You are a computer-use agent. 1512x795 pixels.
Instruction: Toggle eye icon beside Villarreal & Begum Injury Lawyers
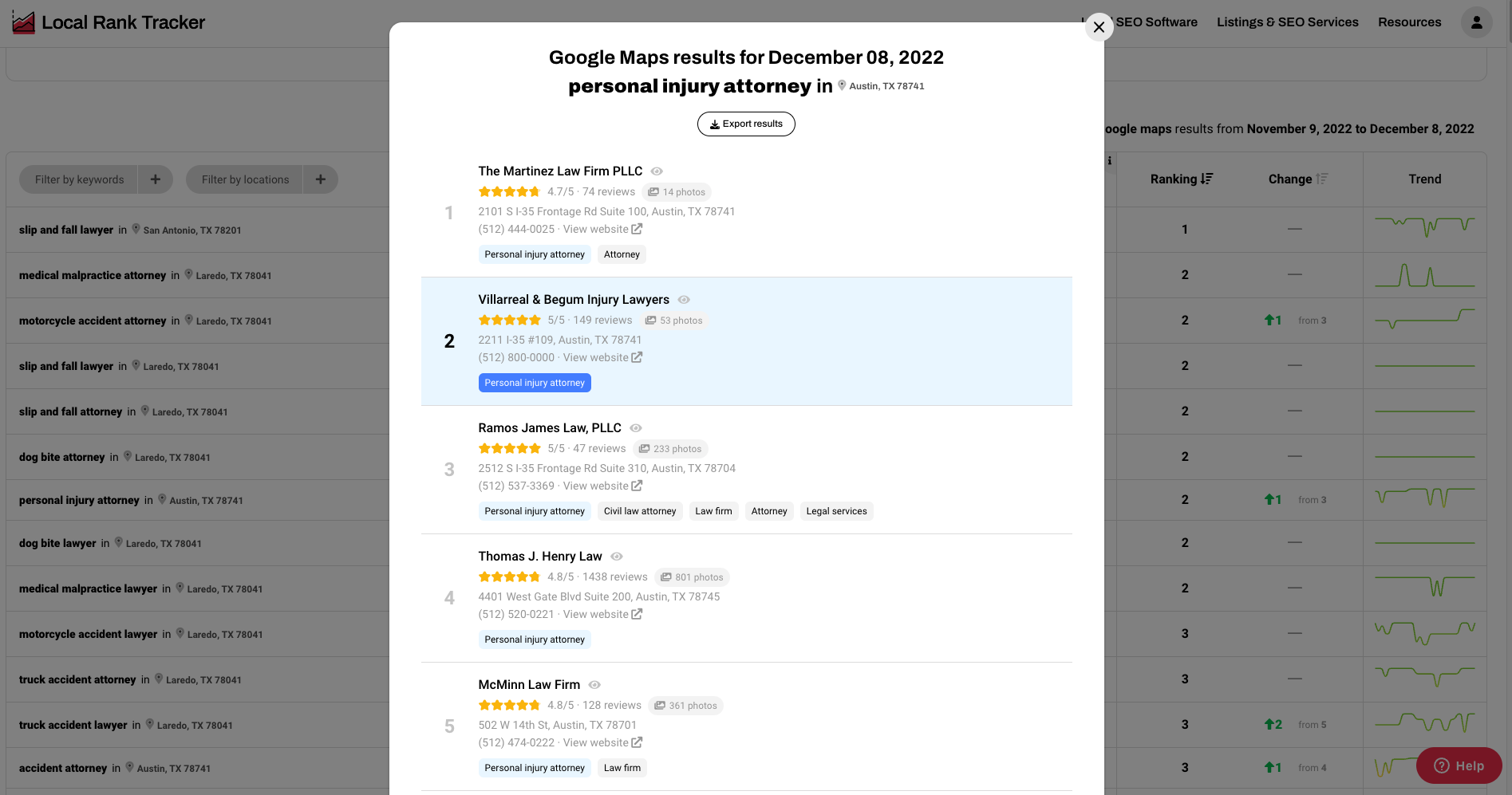point(684,300)
